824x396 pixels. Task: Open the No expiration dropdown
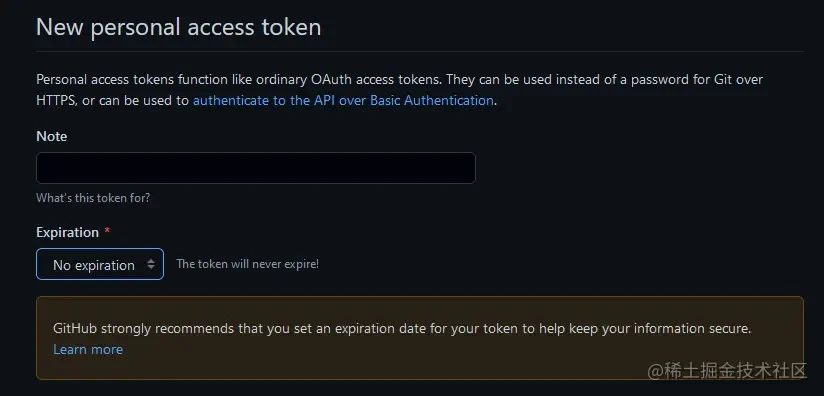pos(100,264)
